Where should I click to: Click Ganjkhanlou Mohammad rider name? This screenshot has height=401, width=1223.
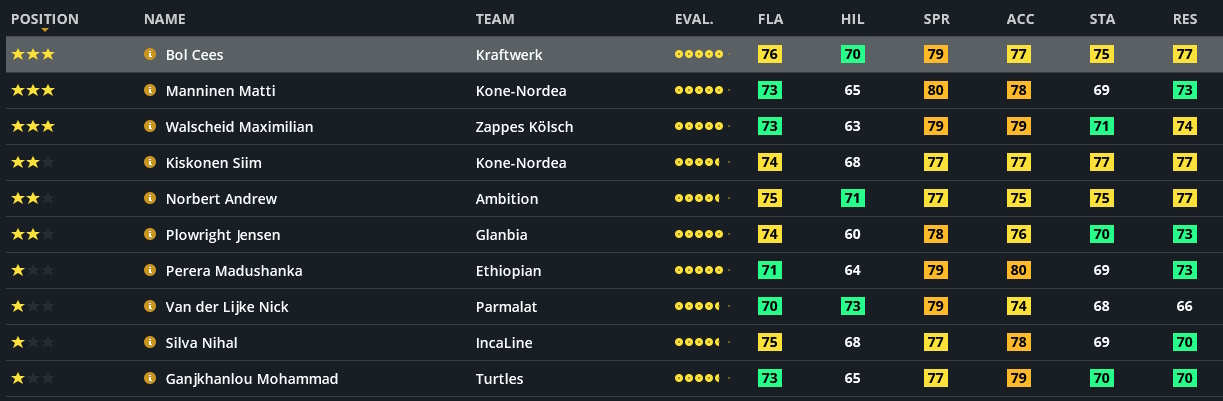pos(251,379)
